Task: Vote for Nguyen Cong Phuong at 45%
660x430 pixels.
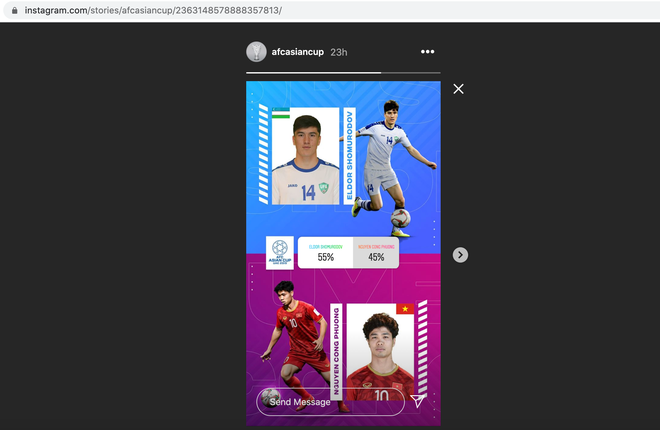Action: point(376,253)
